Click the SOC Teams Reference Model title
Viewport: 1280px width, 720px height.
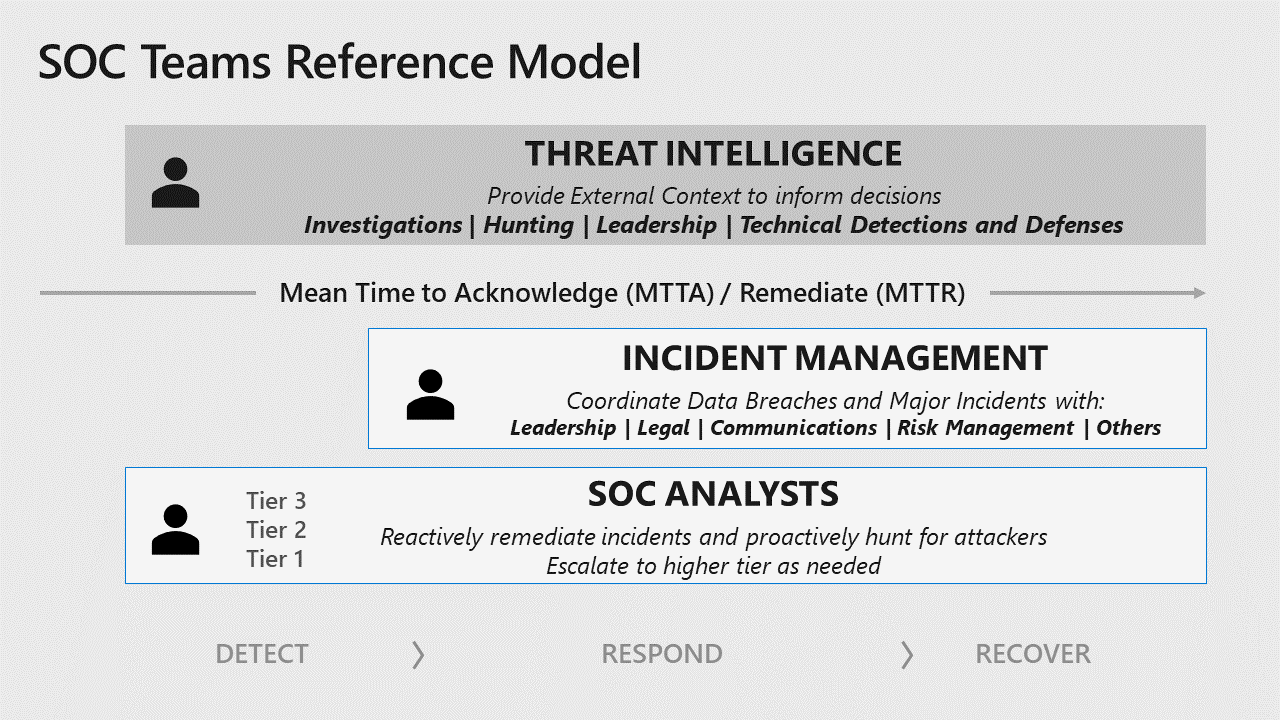[x=340, y=62]
